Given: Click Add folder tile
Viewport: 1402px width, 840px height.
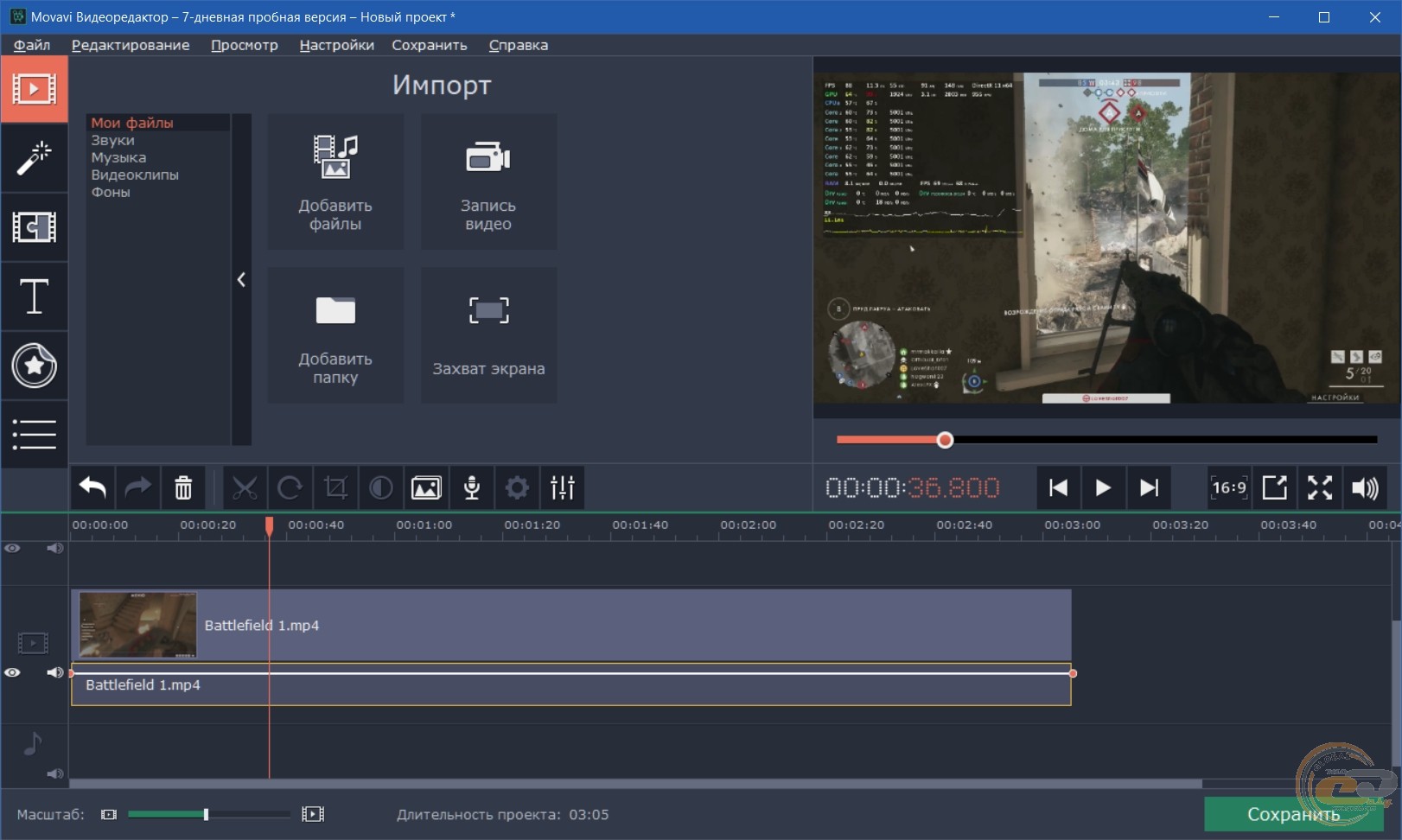Looking at the screenshot, I should click(335, 335).
